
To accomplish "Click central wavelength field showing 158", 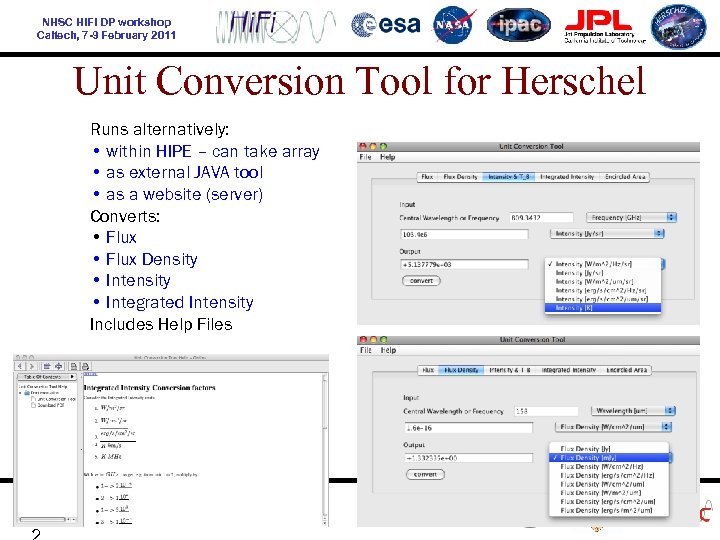I will 546,411.
